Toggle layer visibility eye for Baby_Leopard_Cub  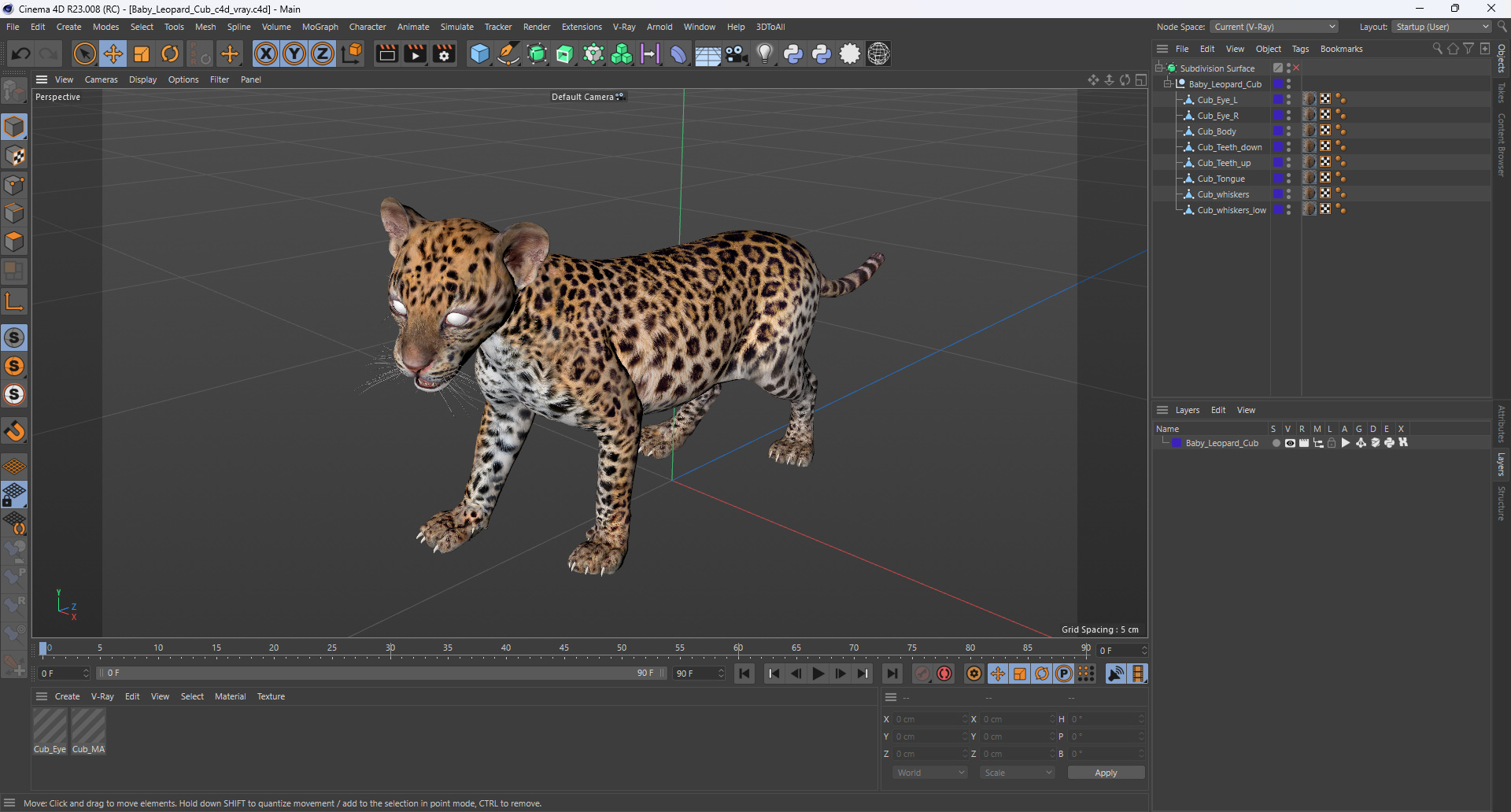pyautogui.click(x=1290, y=443)
